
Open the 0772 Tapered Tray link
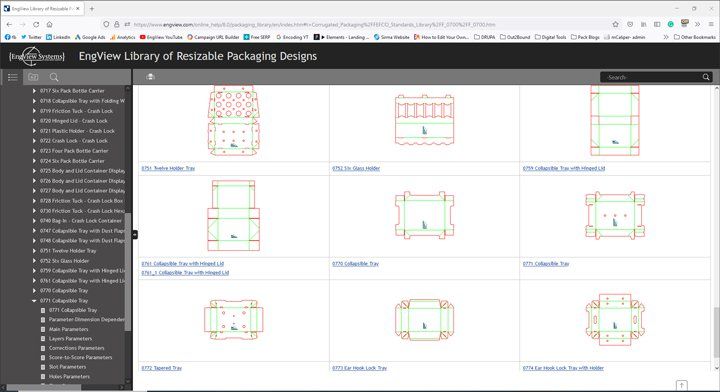(162, 368)
